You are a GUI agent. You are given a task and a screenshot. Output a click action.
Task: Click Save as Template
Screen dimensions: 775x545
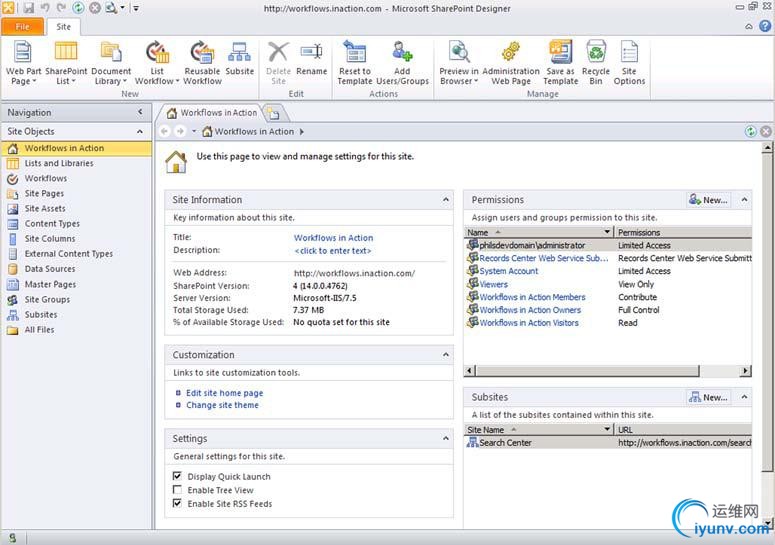560,63
